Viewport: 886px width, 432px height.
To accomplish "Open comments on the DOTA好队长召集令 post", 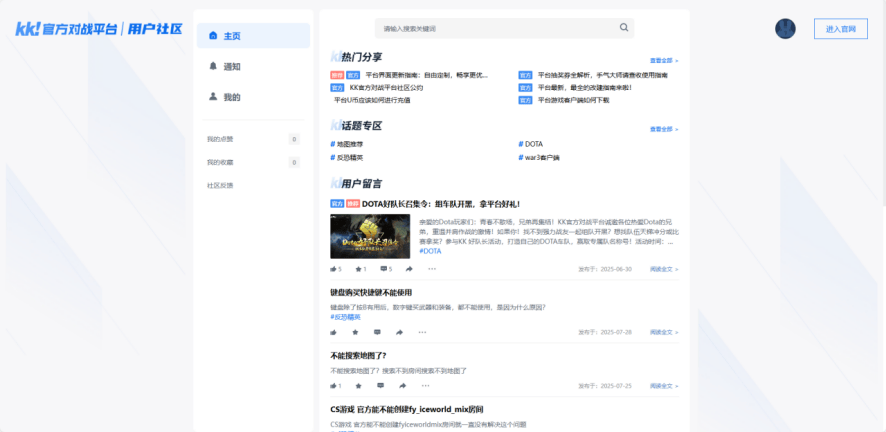I will point(386,269).
